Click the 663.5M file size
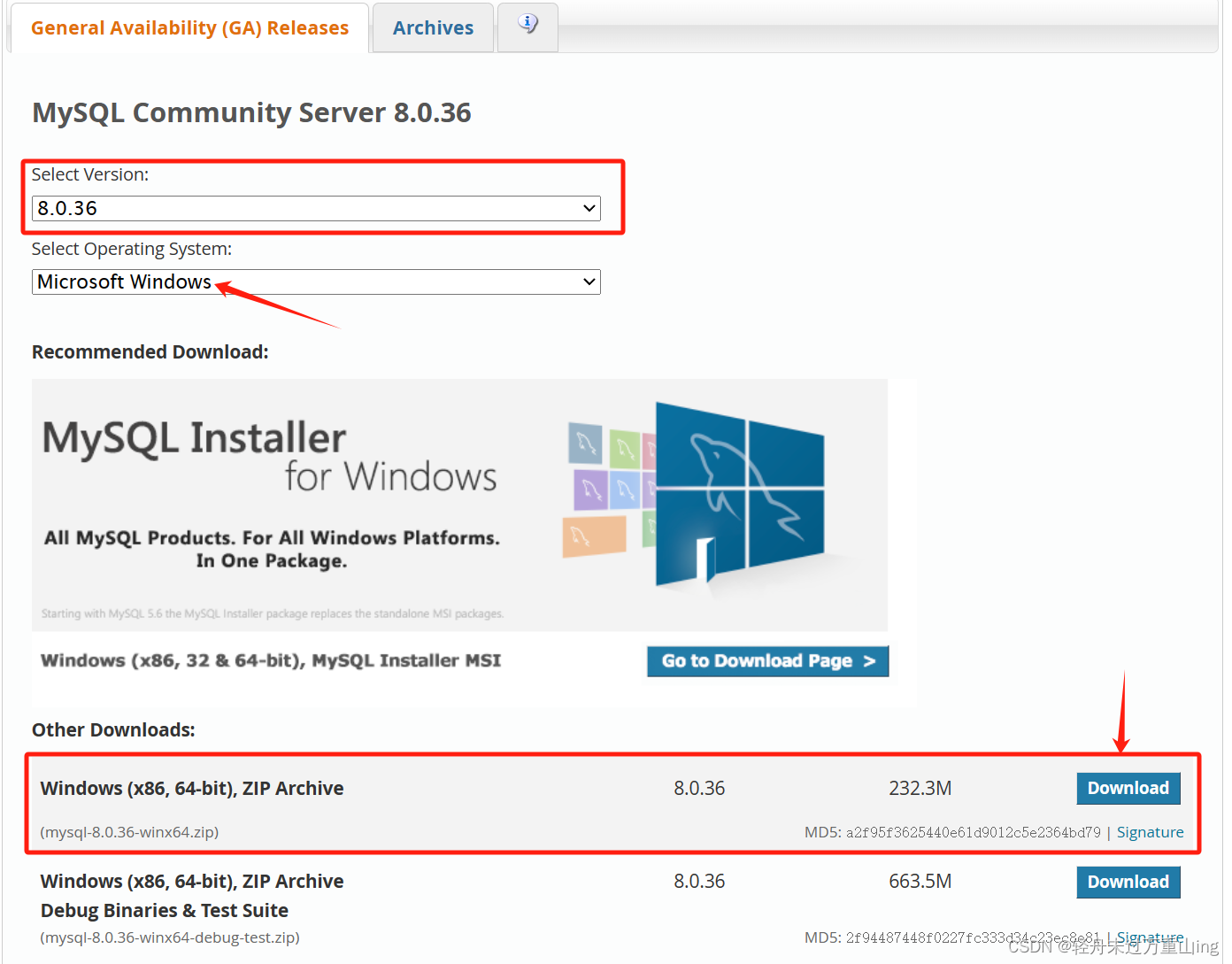 point(920,882)
